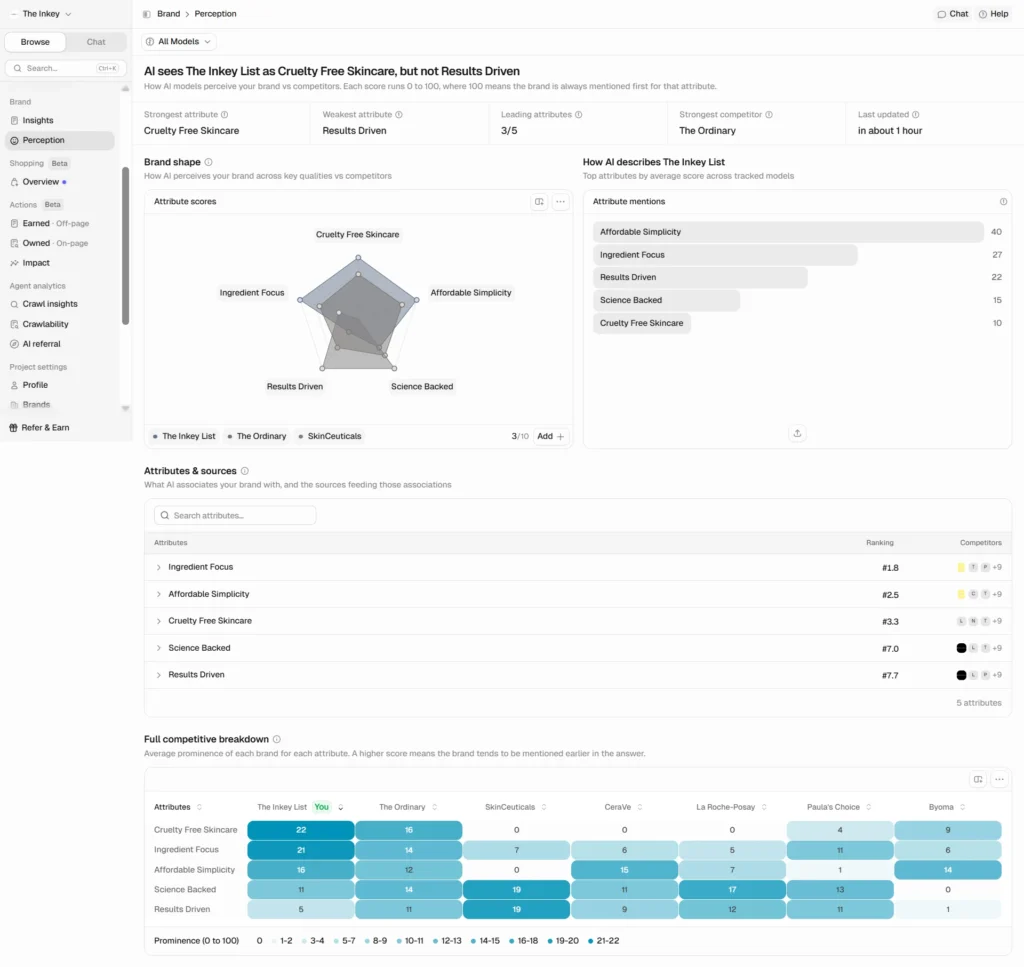
Task: Open the AI referral icon
Action: [14, 344]
